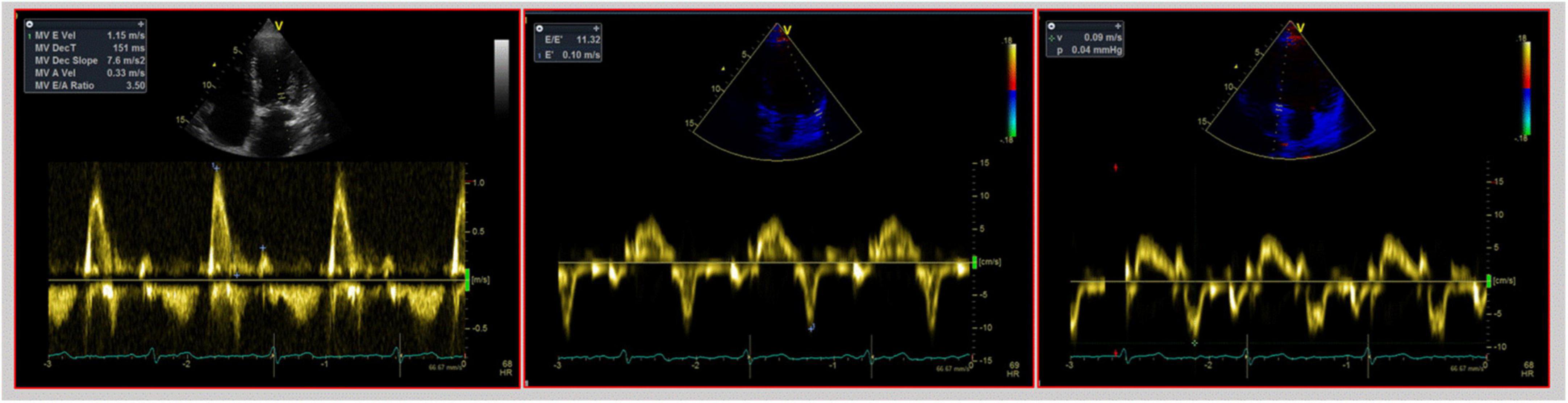Select the green crosshair icon beside v value
Image resolution: width=1568 pixels, height=403 pixels.
[1052, 38]
